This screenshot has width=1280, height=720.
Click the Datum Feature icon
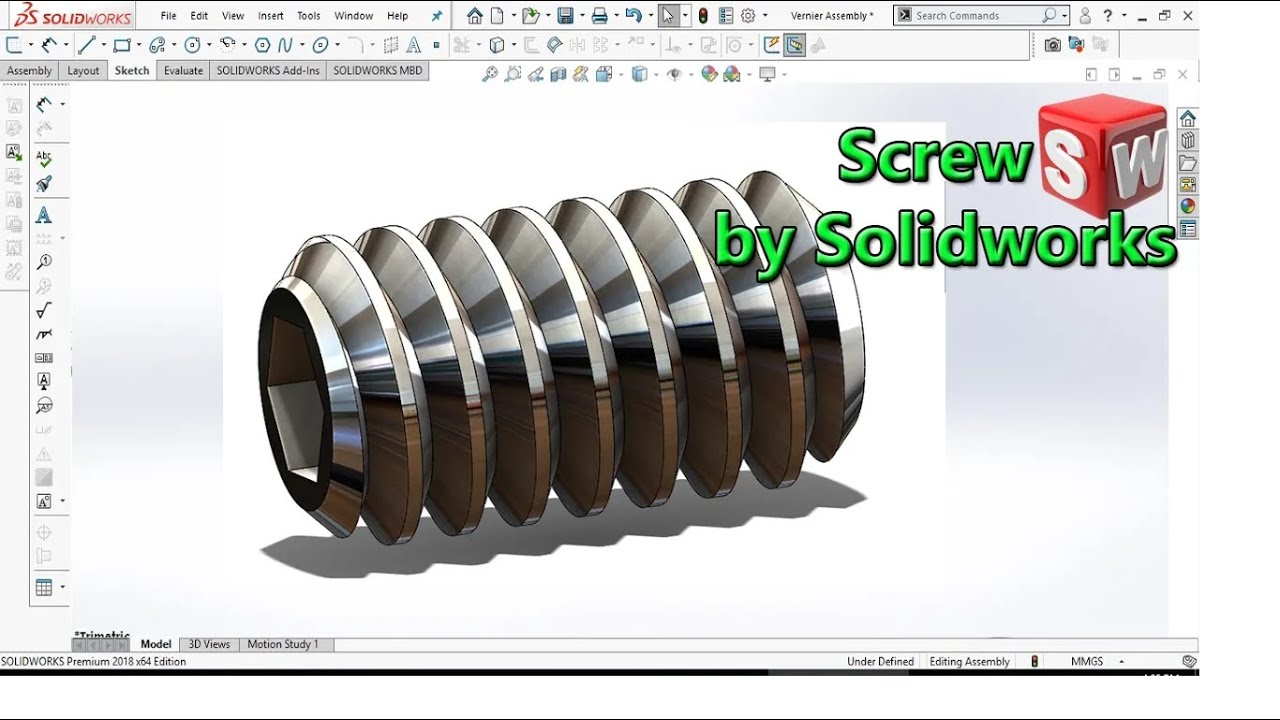click(43, 381)
